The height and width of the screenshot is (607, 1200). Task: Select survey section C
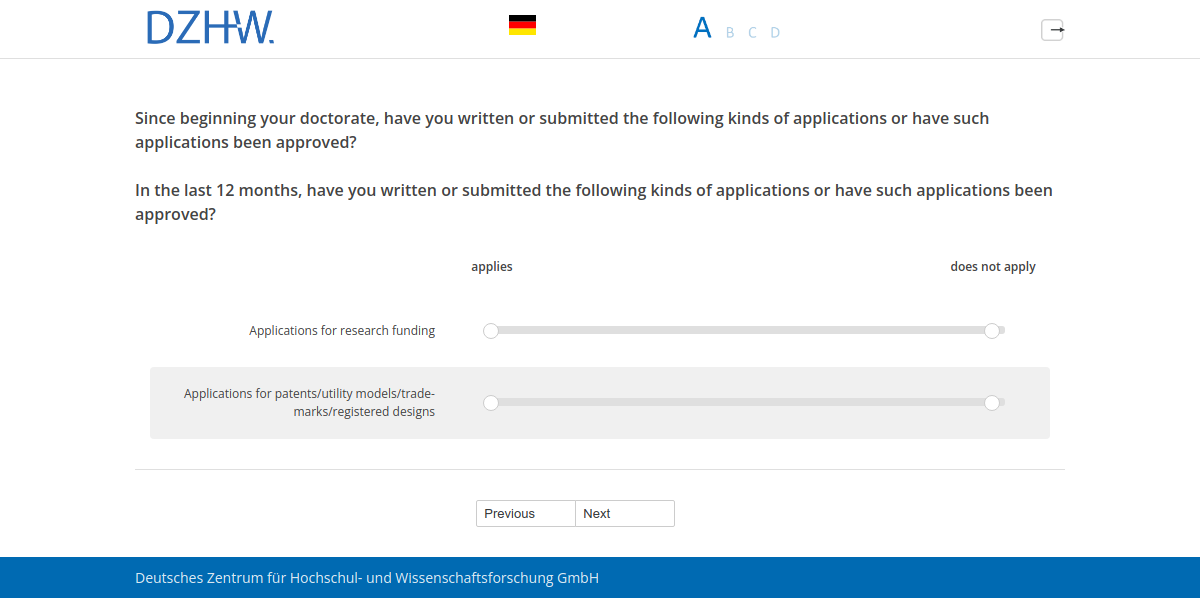[x=751, y=32]
